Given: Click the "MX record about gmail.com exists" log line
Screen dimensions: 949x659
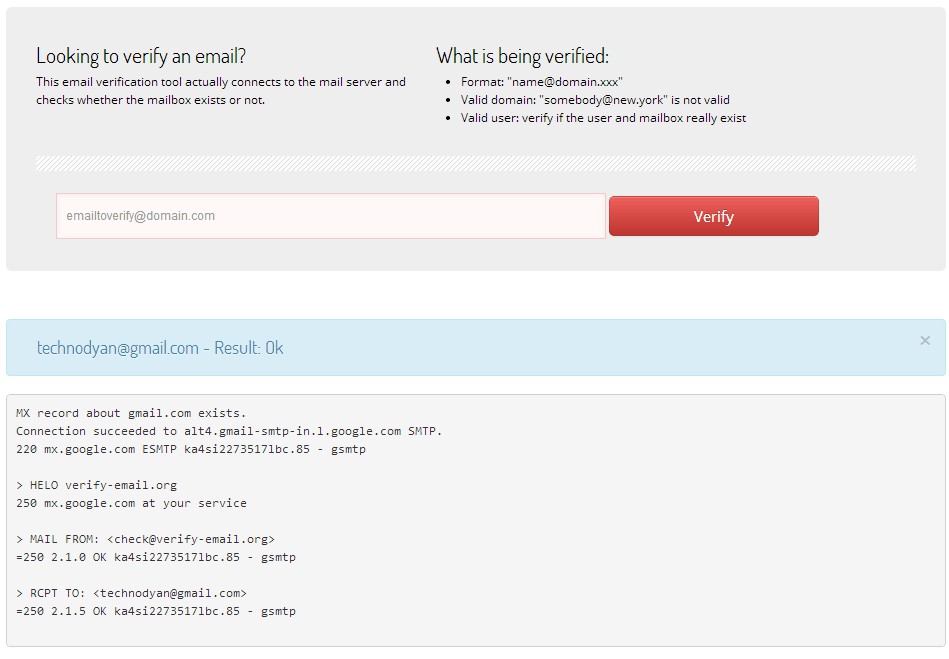Looking at the screenshot, I should 131,413.
